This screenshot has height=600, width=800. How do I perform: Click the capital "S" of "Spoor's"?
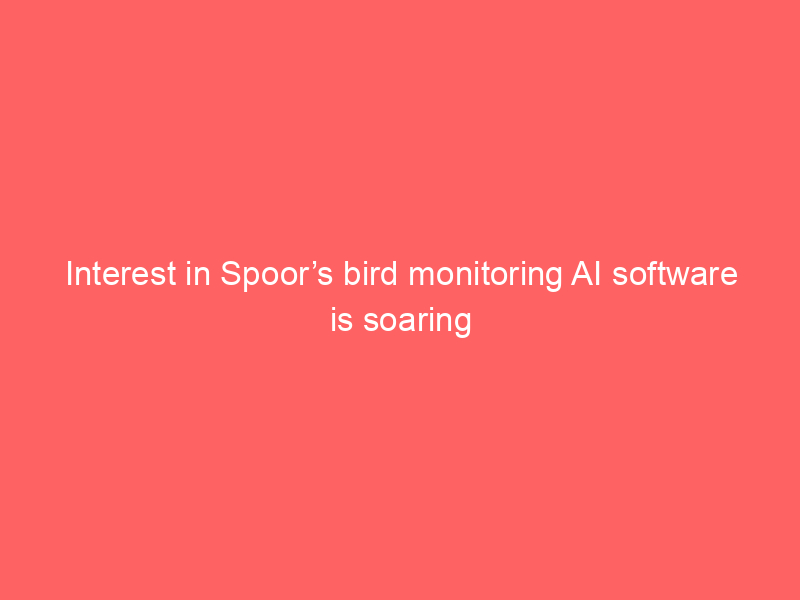pos(230,274)
